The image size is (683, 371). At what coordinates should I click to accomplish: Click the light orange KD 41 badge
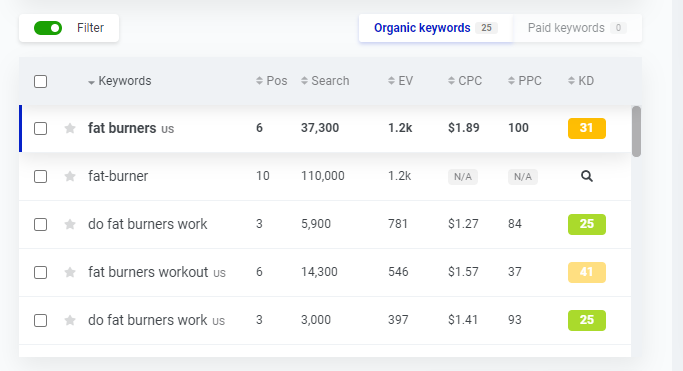(587, 272)
